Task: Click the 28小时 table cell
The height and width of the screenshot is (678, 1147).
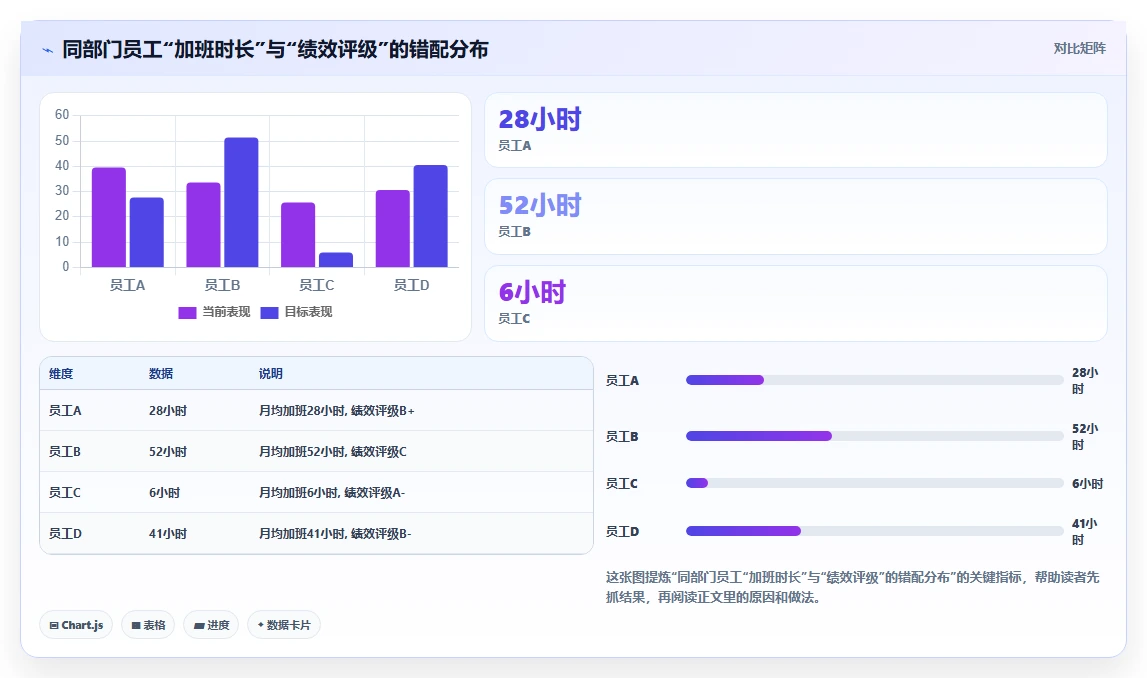Action: tap(168, 411)
